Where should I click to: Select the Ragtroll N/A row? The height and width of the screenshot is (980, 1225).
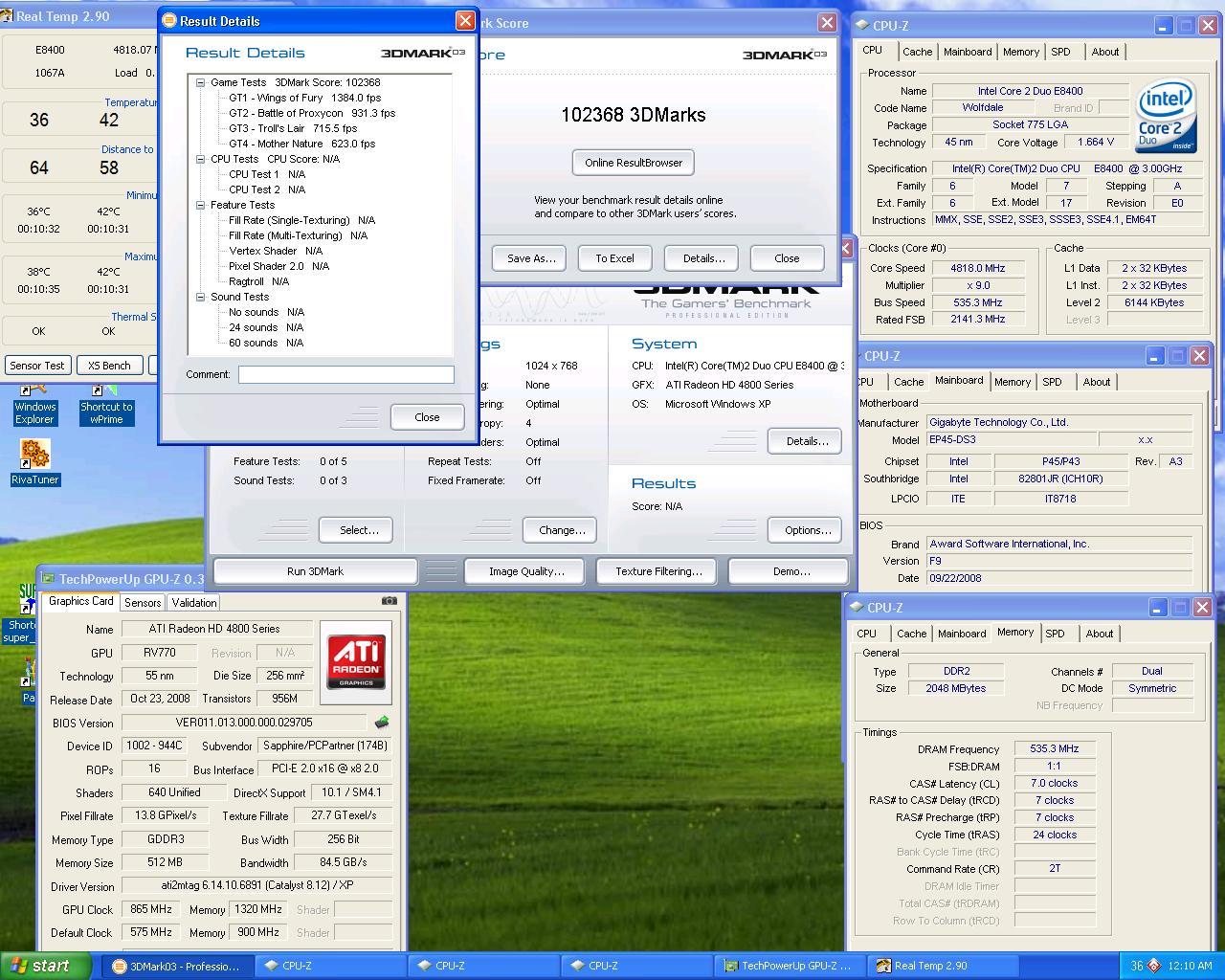pyautogui.click(x=258, y=281)
